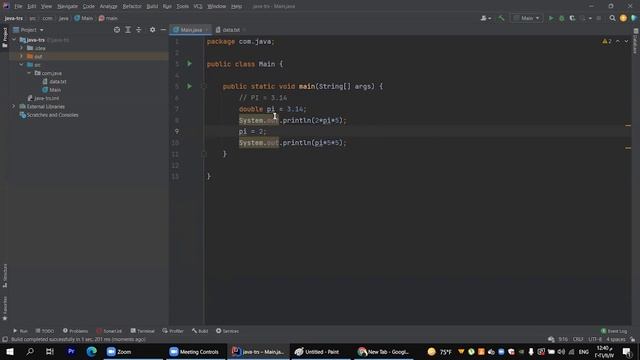This screenshot has height=360, width=640.
Task: Open the Build menu
Action: [152, 6]
